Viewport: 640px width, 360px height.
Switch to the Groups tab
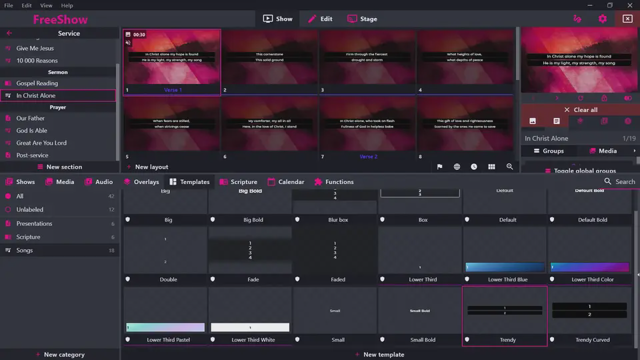tap(549, 151)
